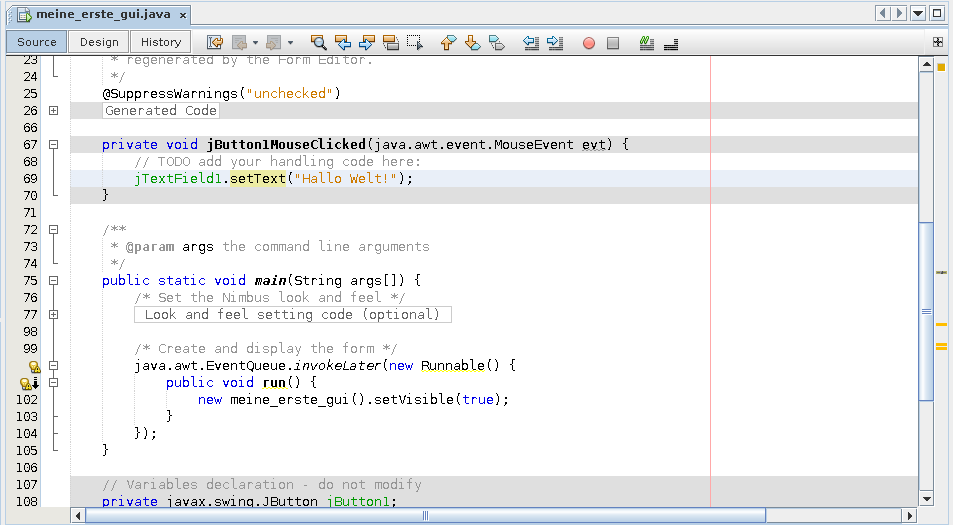Jump to previous find occurrence

(343, 42)
